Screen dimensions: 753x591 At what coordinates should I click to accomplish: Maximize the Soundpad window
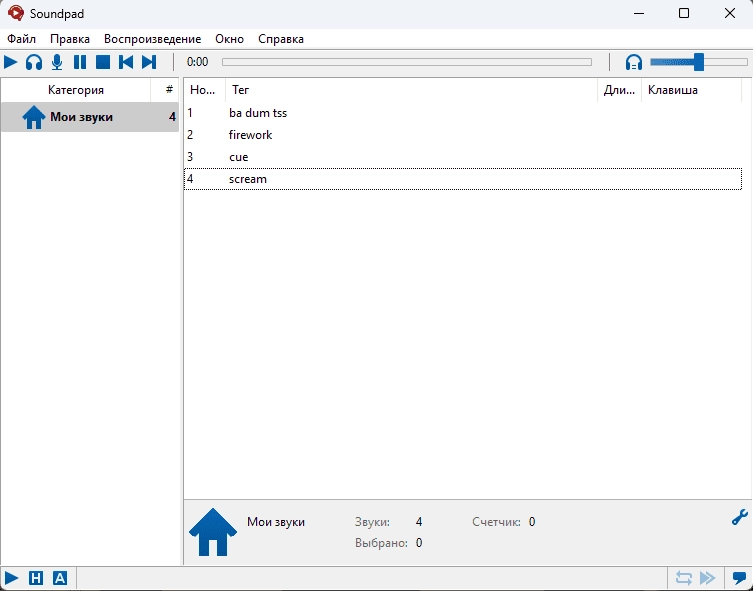tap(684, 13)
